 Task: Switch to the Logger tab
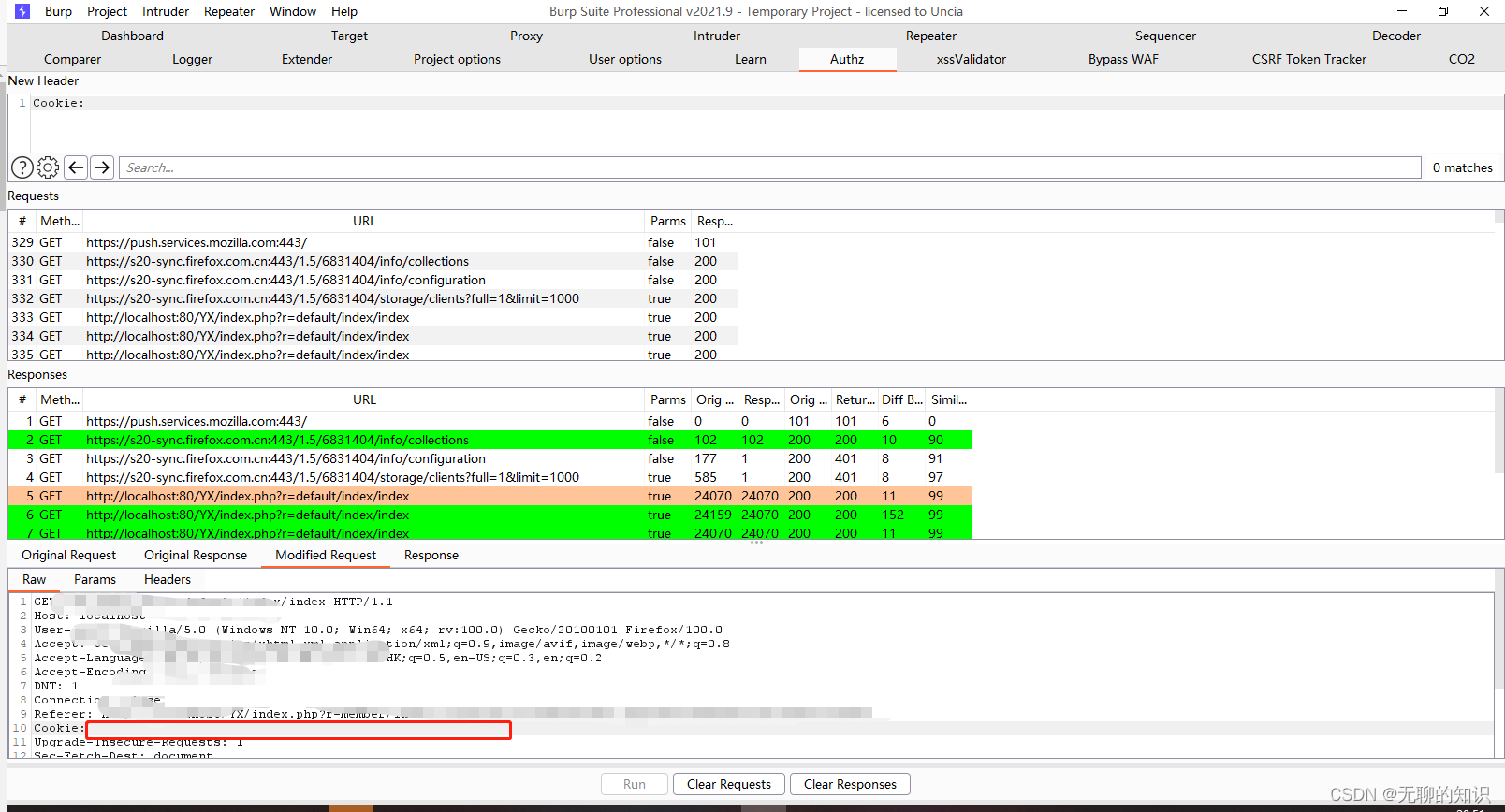tap(193, 59)
